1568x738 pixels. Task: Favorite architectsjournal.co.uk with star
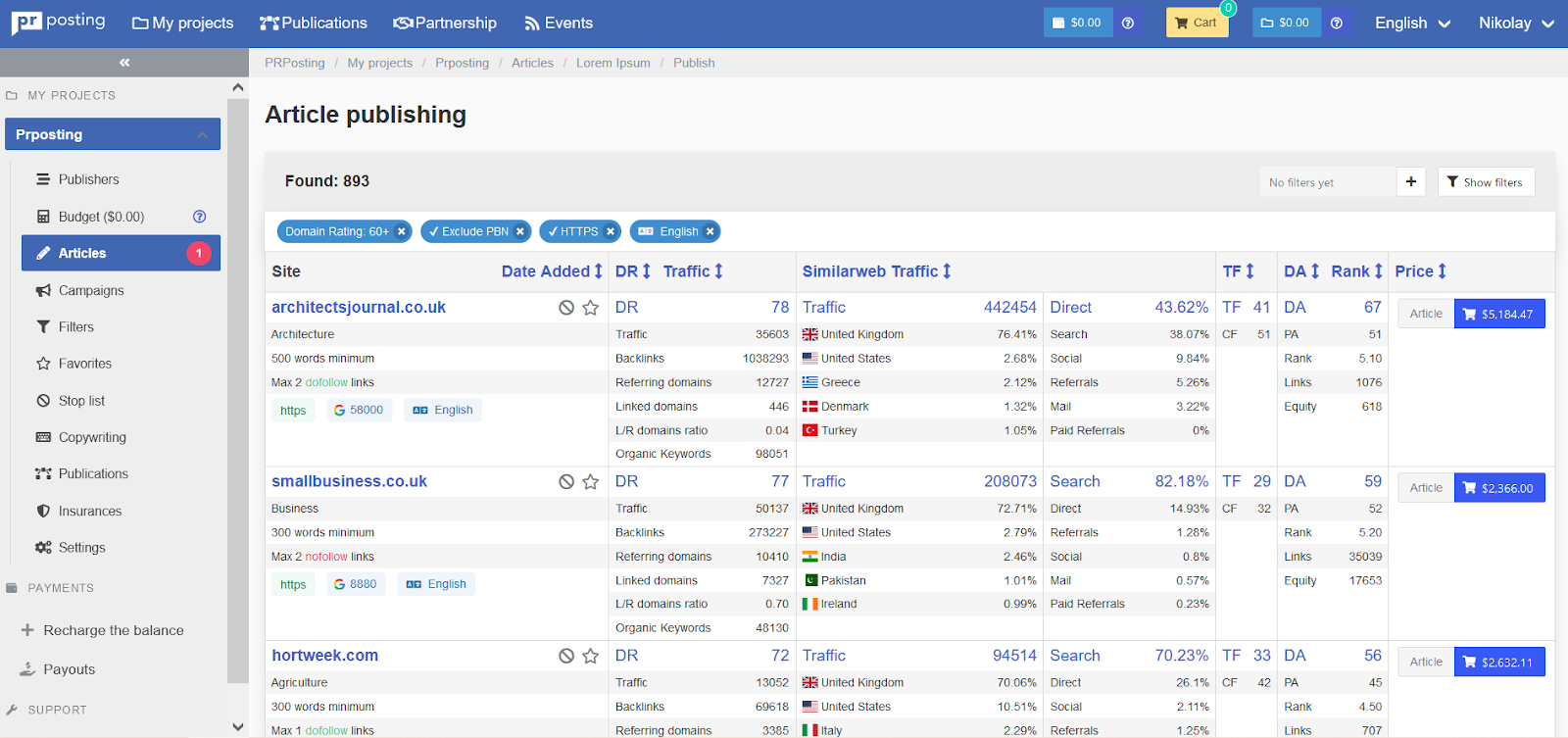tap(590, 308)
